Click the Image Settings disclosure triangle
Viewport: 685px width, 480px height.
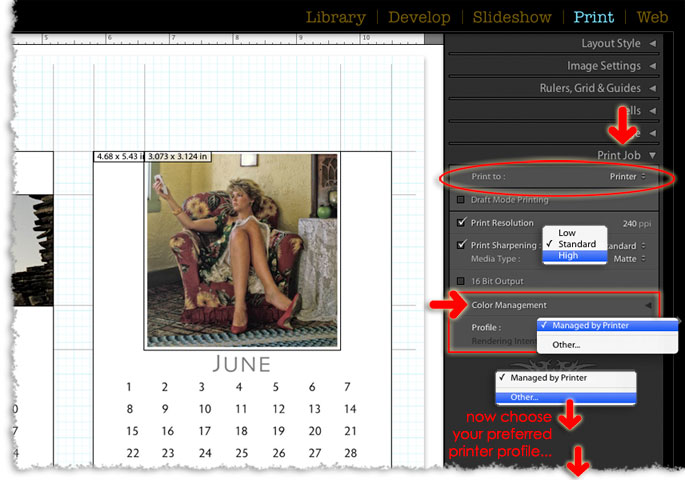(652, 66)
